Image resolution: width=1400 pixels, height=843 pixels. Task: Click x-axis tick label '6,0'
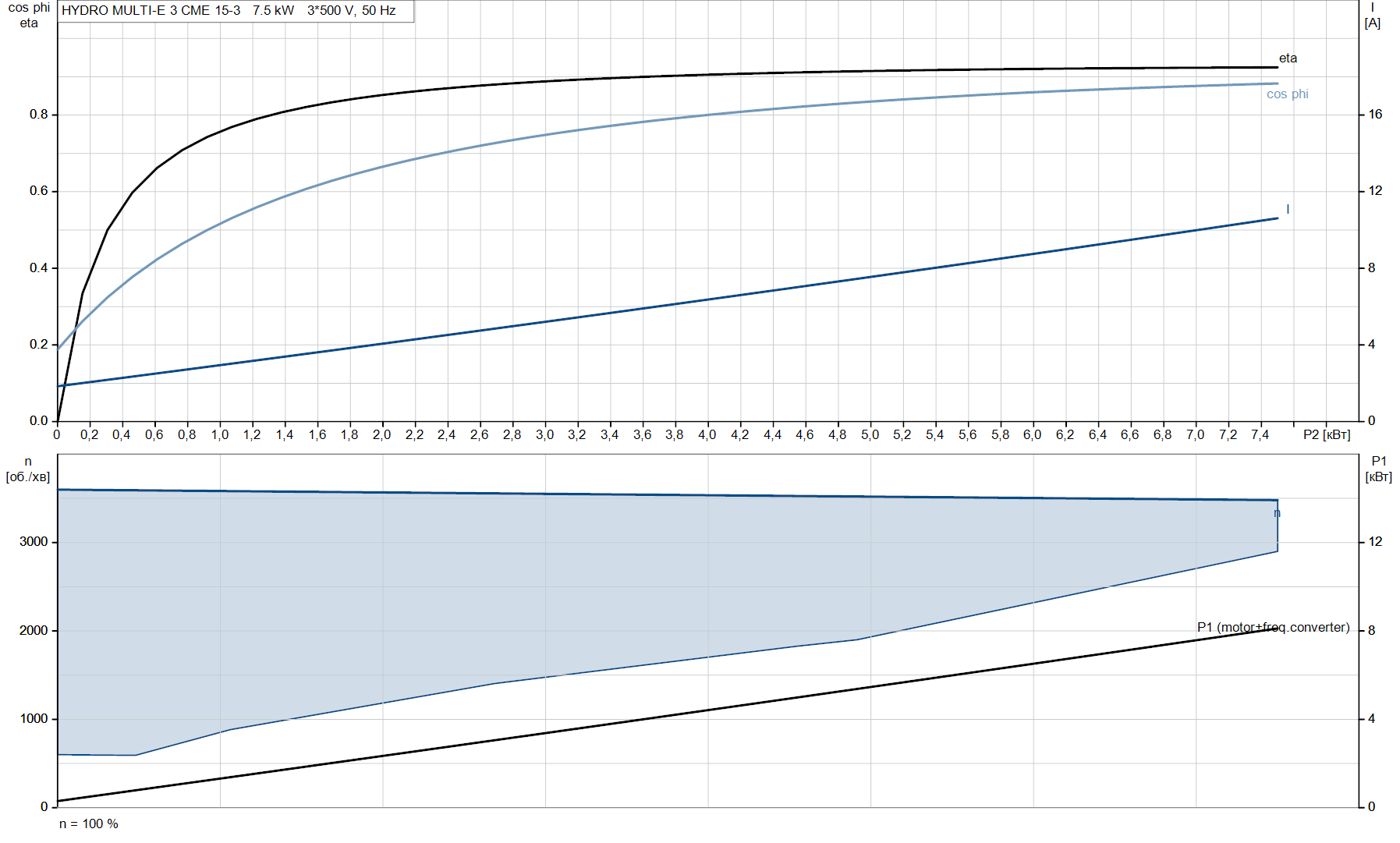(x=1032, y=434)
